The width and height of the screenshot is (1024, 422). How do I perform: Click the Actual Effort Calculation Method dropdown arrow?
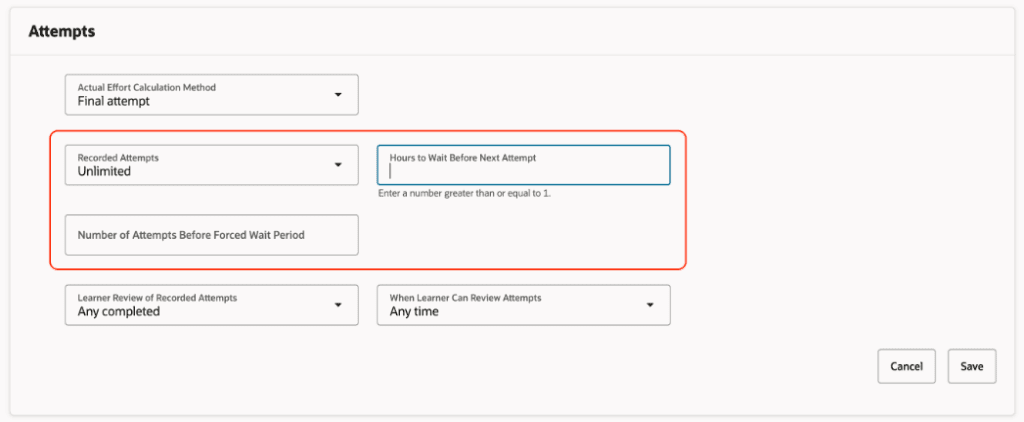click(x=338, y=95)
